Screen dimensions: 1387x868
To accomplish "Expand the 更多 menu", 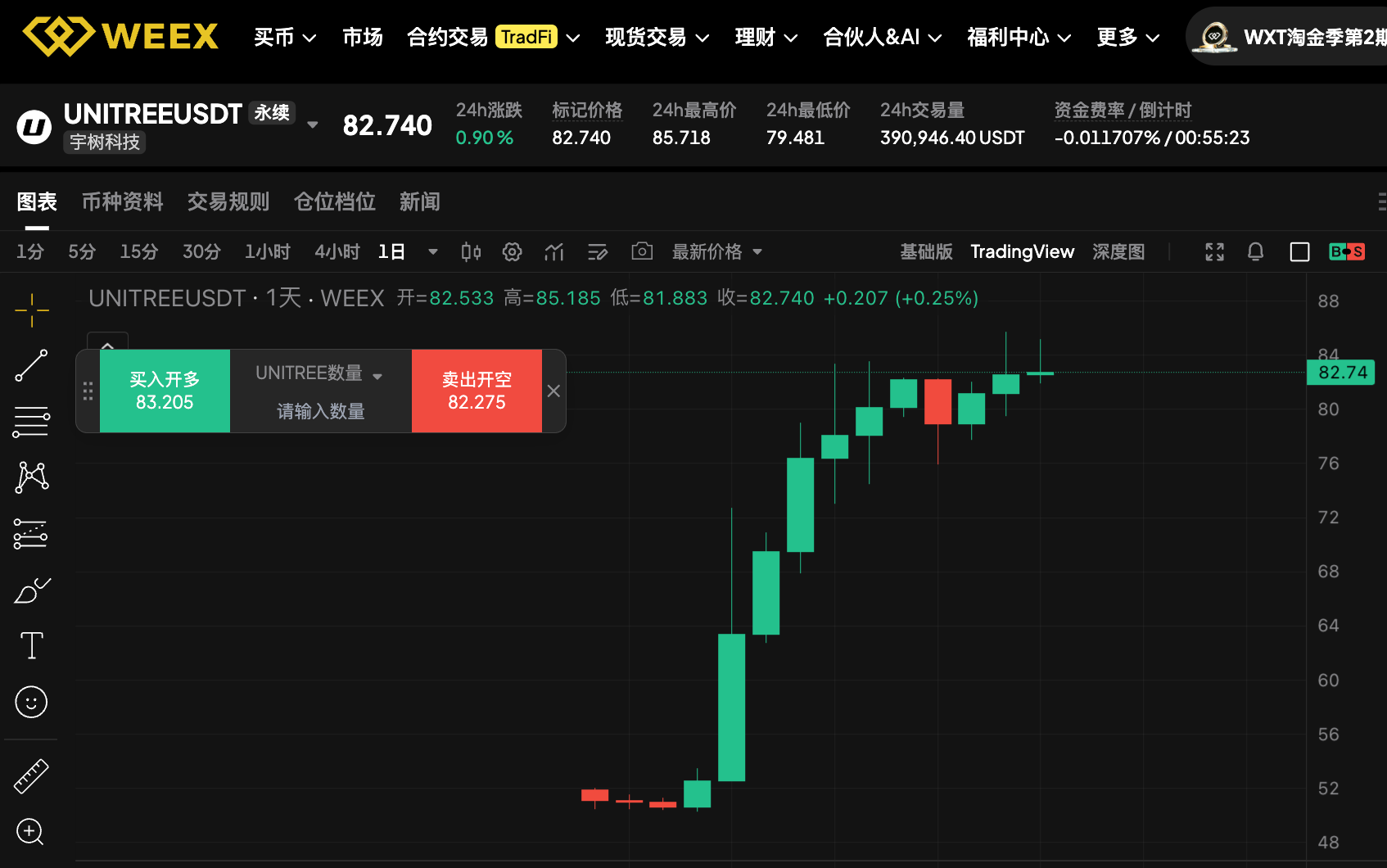I will [x=1128, y=37].
